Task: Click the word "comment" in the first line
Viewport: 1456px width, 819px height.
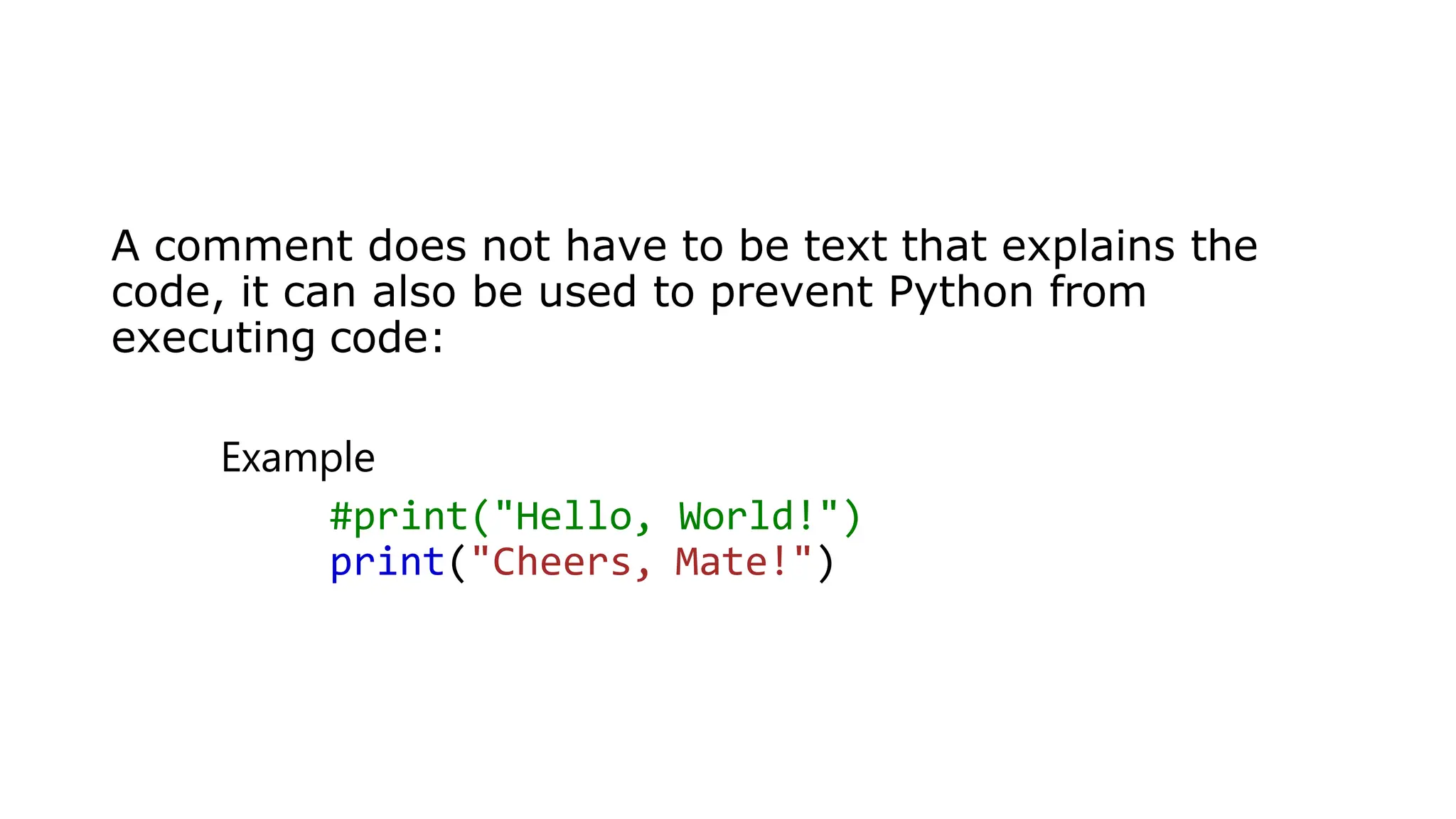Action: click(253, 246)
